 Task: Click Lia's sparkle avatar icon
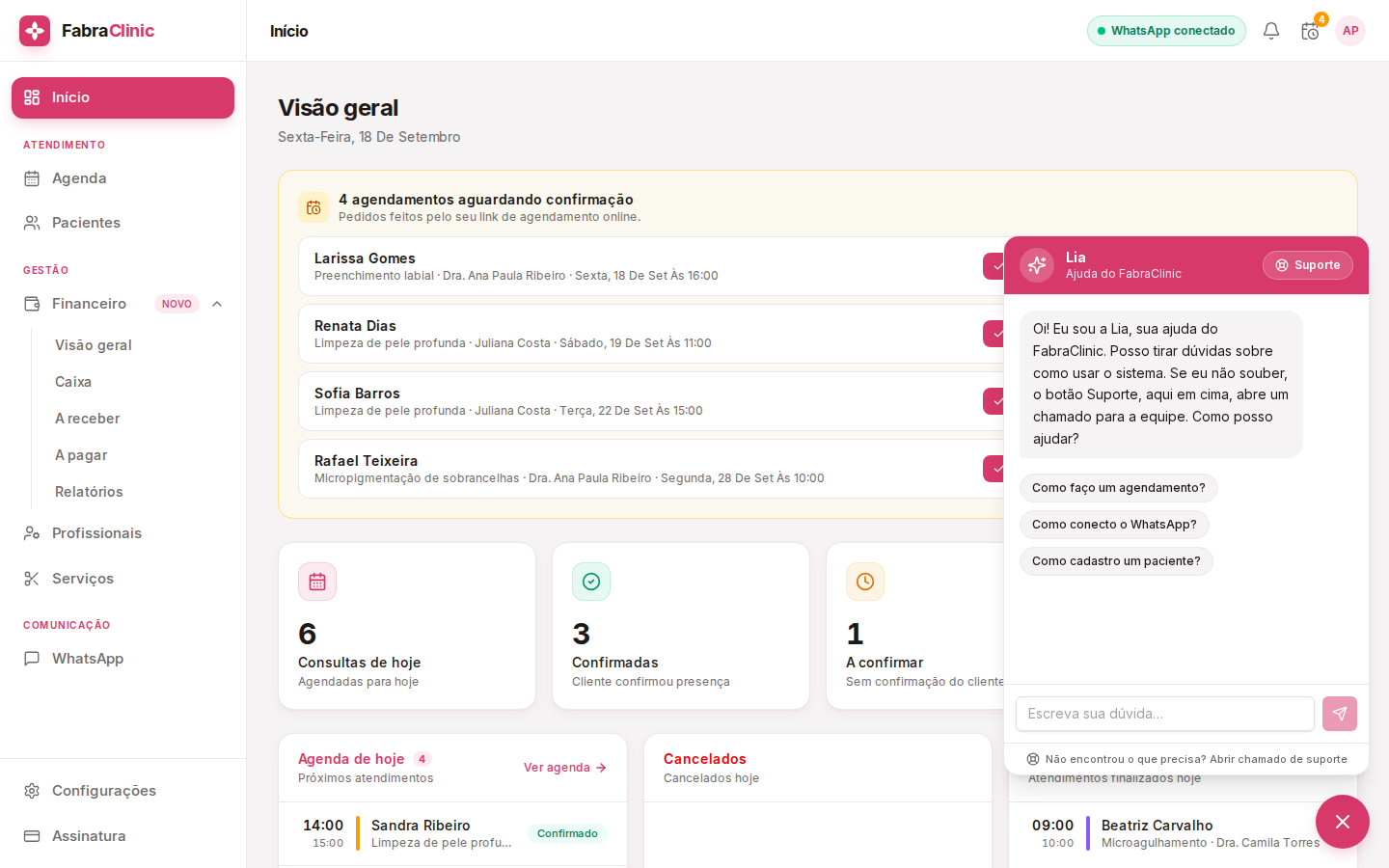(1037, 265)
